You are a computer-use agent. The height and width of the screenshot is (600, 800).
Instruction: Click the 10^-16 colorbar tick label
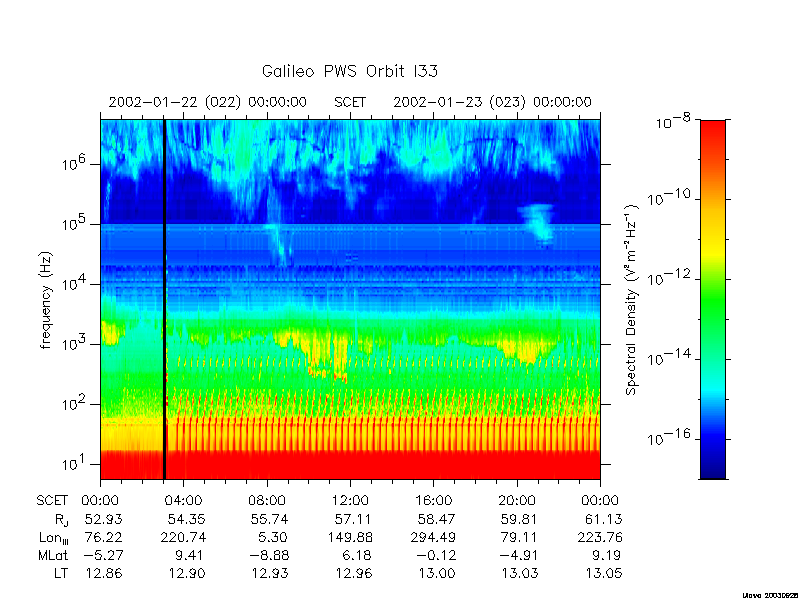click(668, 437)
